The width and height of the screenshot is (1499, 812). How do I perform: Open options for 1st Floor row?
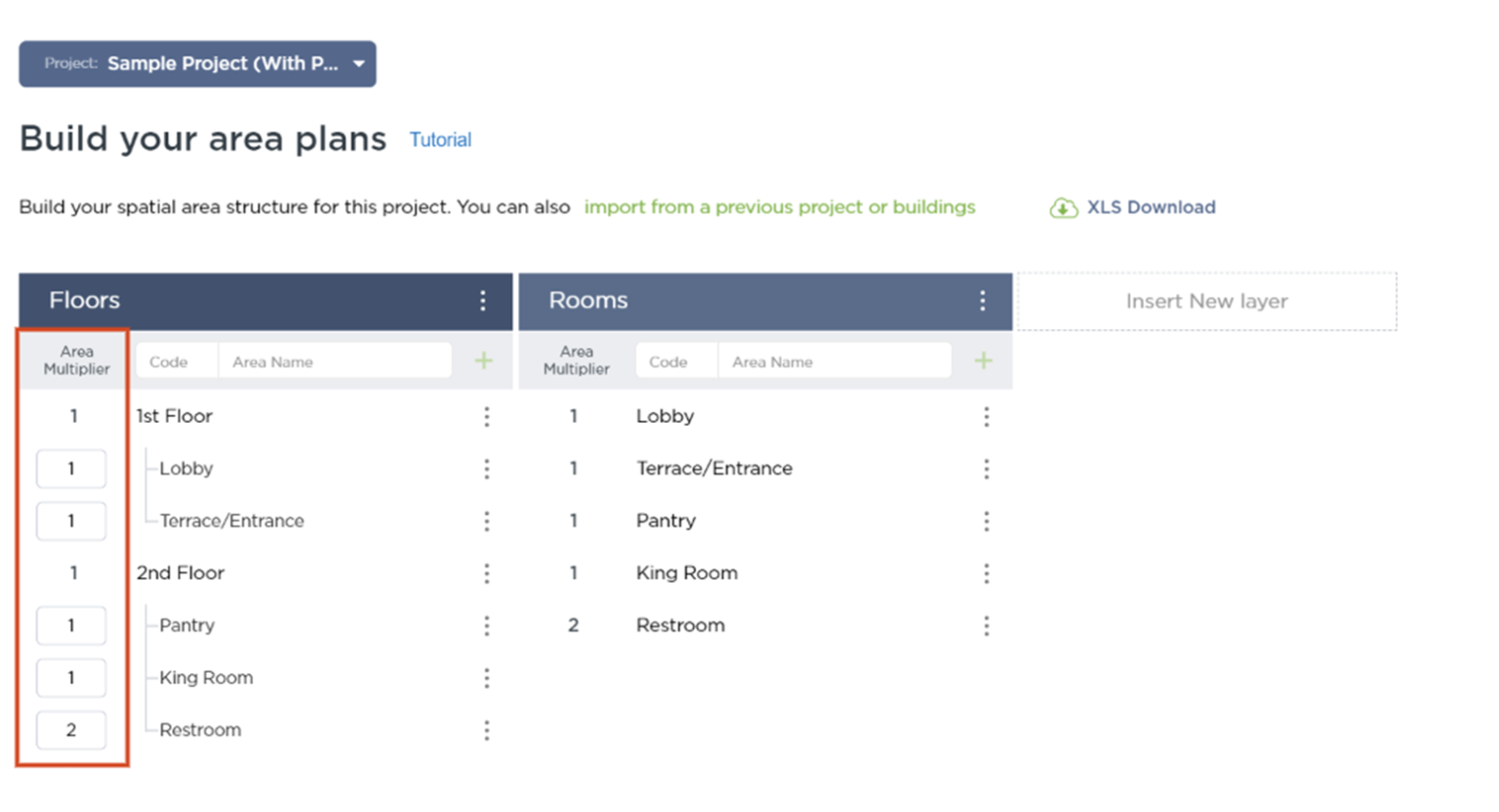(487, 416)
